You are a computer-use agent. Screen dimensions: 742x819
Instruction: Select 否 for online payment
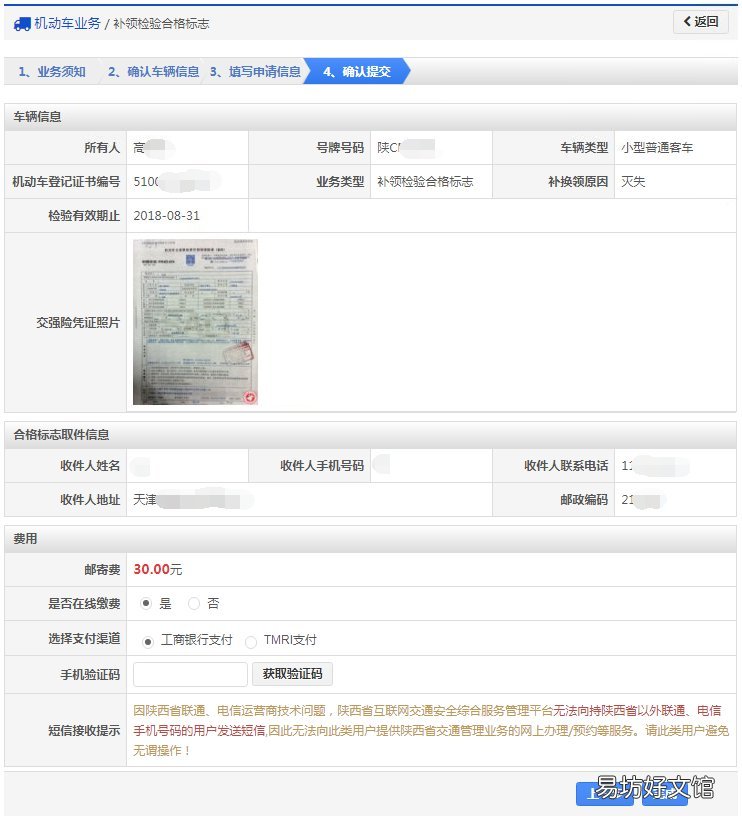[x=194, y=603]
